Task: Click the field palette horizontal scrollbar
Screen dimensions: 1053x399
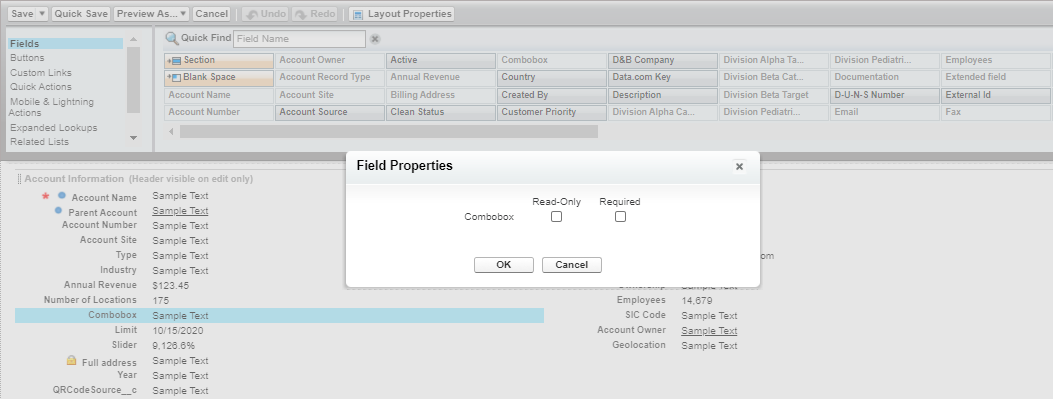Action: 388,132
